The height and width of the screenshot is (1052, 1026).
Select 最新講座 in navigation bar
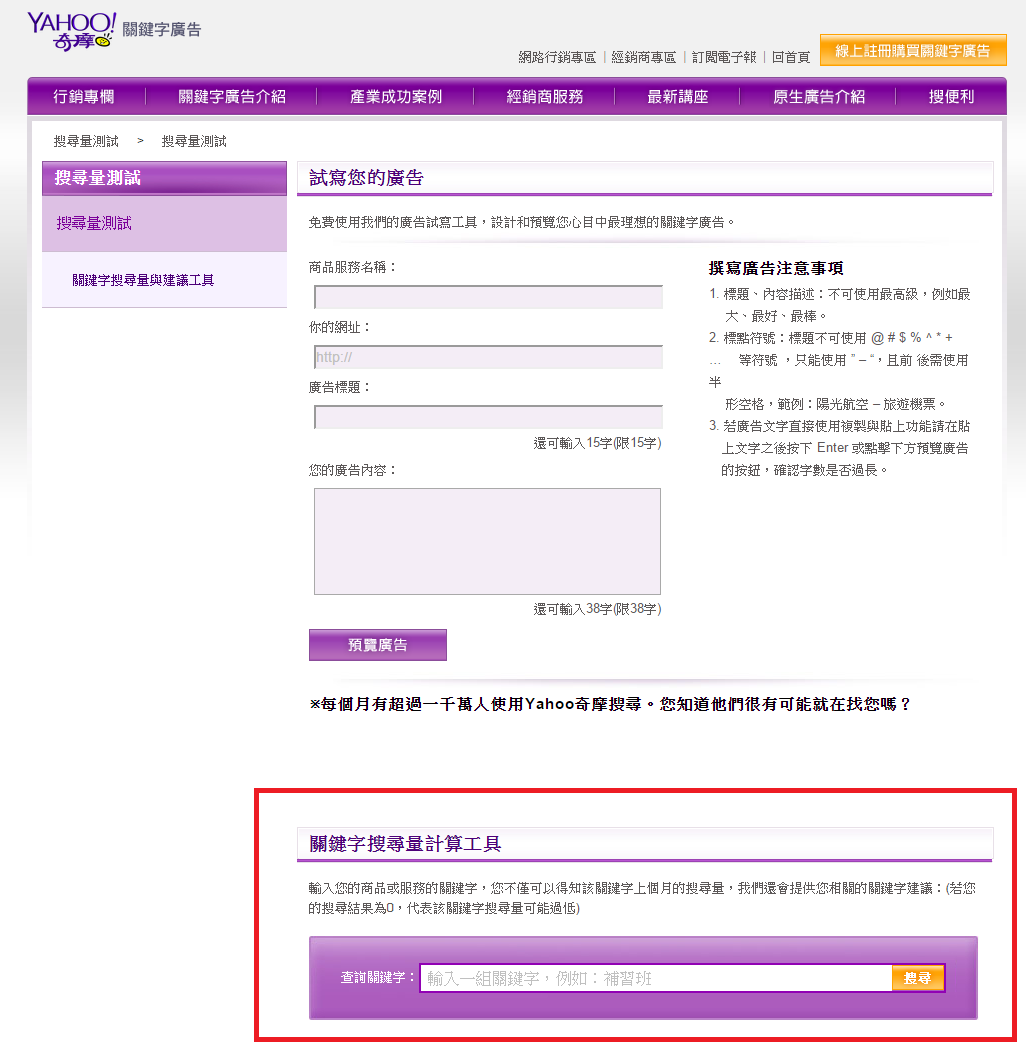click(677, 97)
